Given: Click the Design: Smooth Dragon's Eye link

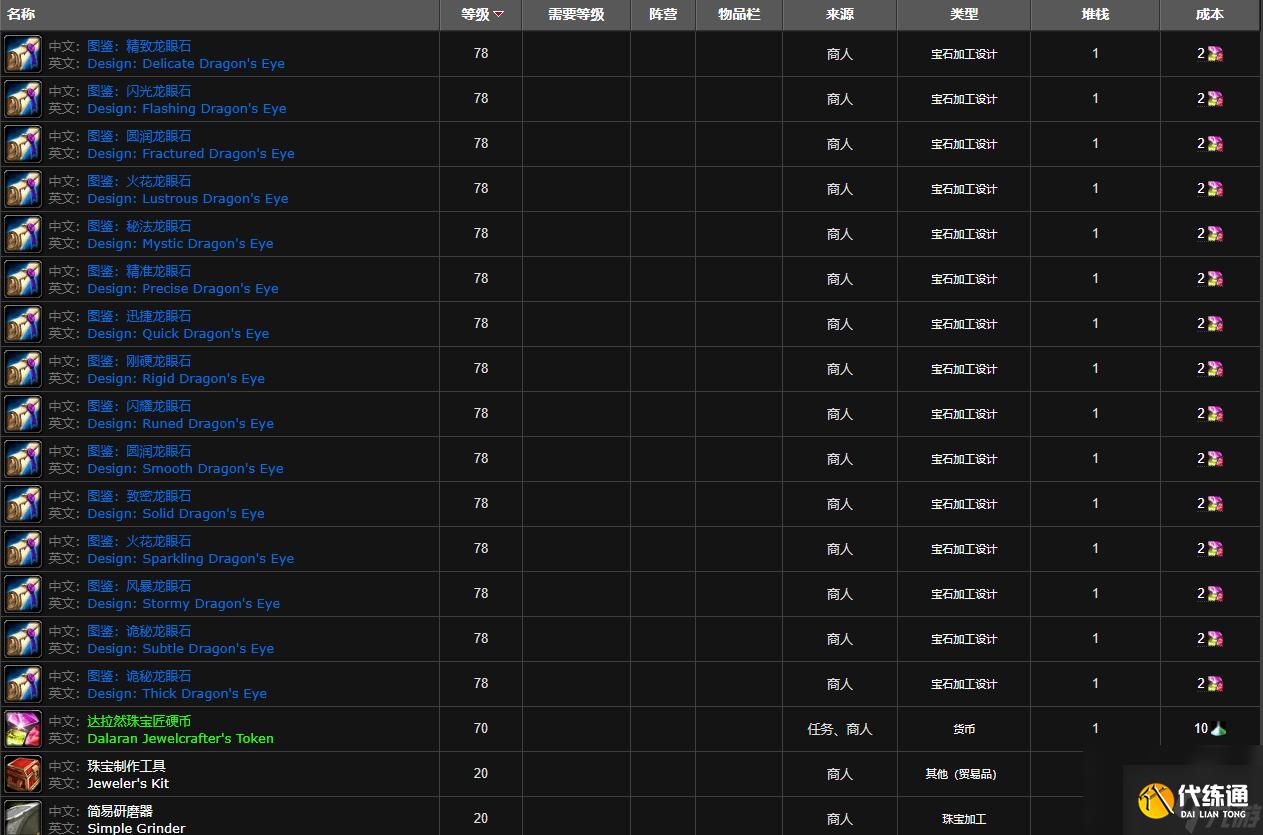Looking at the screenshot, I should (185, 468).
